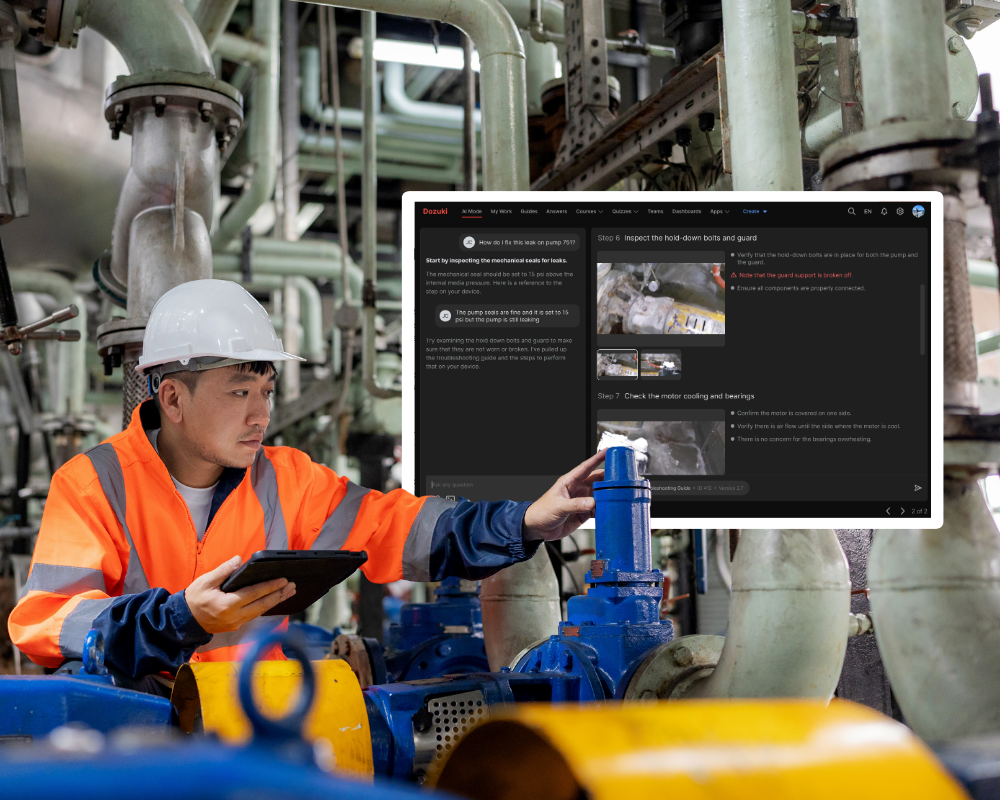
Task: Click the Ask any question input field
Action: 470,486
